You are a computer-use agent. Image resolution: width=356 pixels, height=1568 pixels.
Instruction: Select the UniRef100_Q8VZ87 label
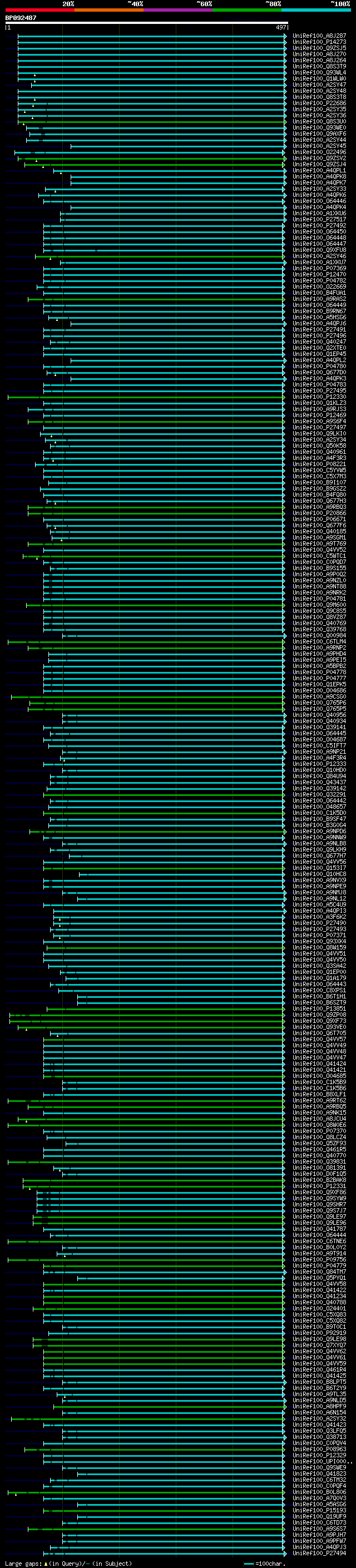tap(319, 617)
